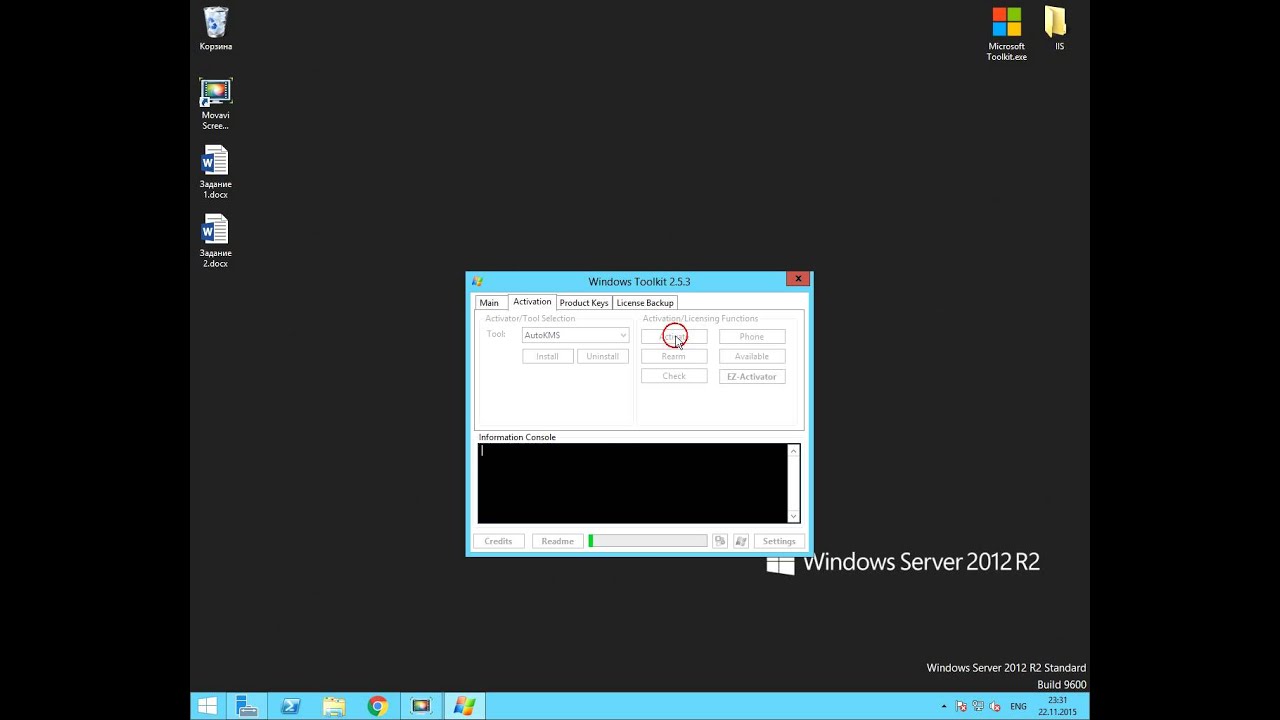Viewport: 1280px width, 720px height.
Task: Click the Uninstall button
Action: [x=603, y=356]
